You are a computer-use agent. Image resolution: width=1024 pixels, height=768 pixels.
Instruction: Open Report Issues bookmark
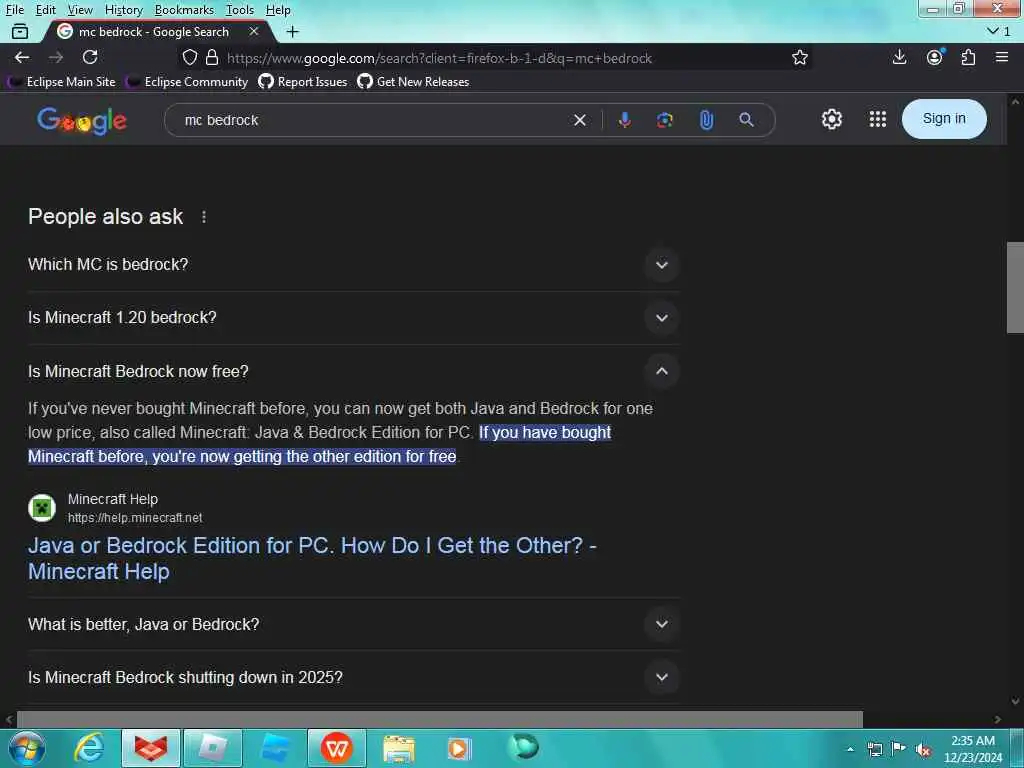(303, 82)
